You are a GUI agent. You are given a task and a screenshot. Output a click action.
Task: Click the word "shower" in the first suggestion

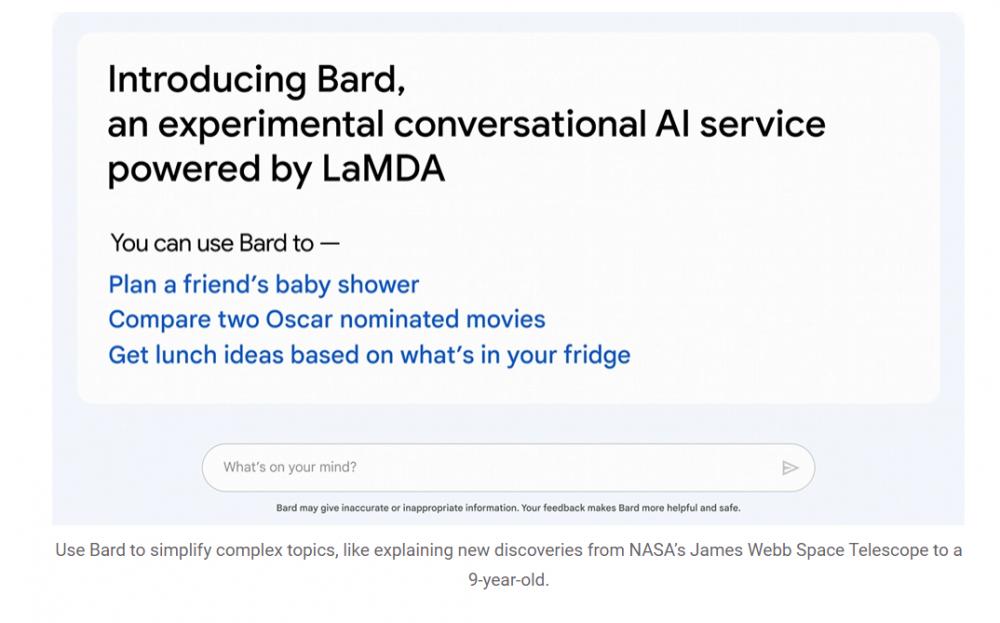click(378, 284)
